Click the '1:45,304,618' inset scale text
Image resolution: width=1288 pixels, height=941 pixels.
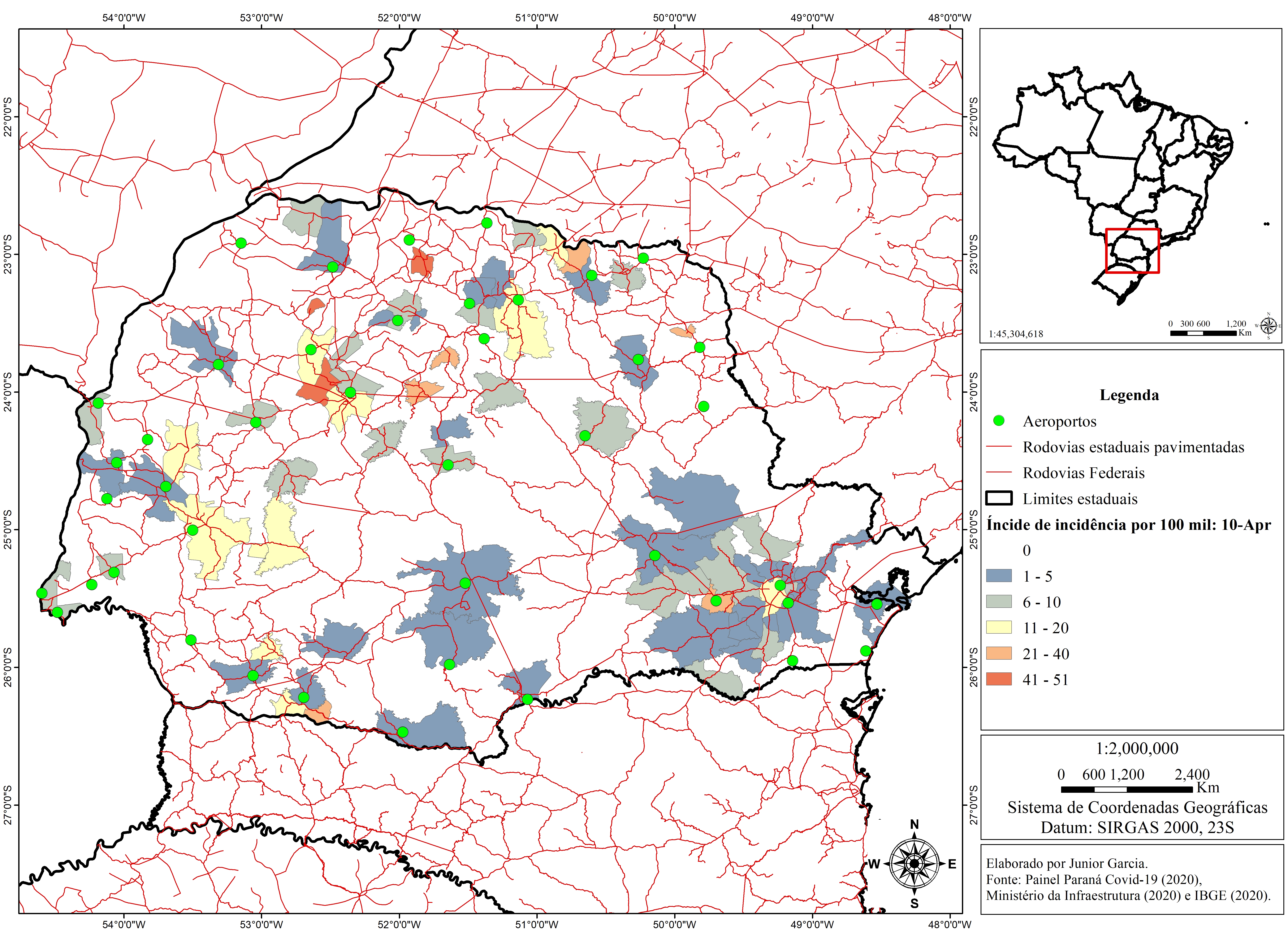tap(1016, 334)
